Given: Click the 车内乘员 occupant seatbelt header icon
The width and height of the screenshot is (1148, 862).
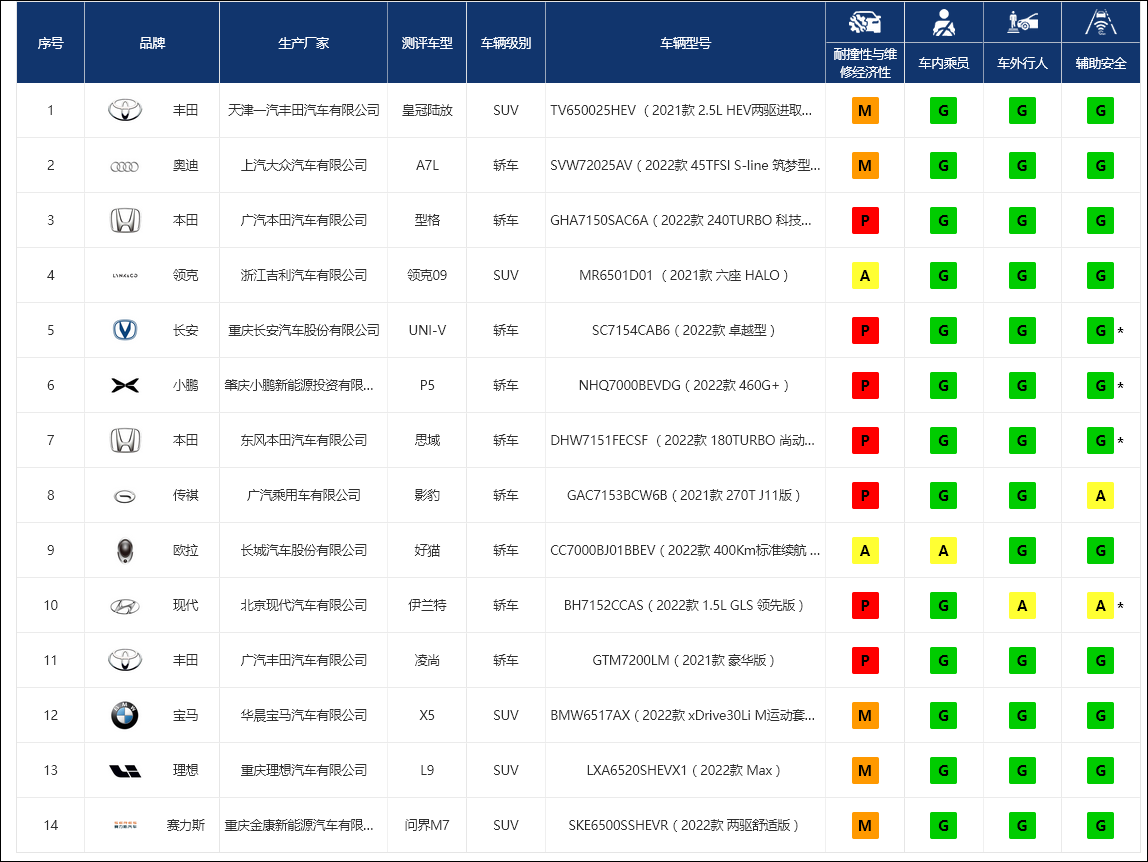Looking at the screenshot, I should [944, 23].
